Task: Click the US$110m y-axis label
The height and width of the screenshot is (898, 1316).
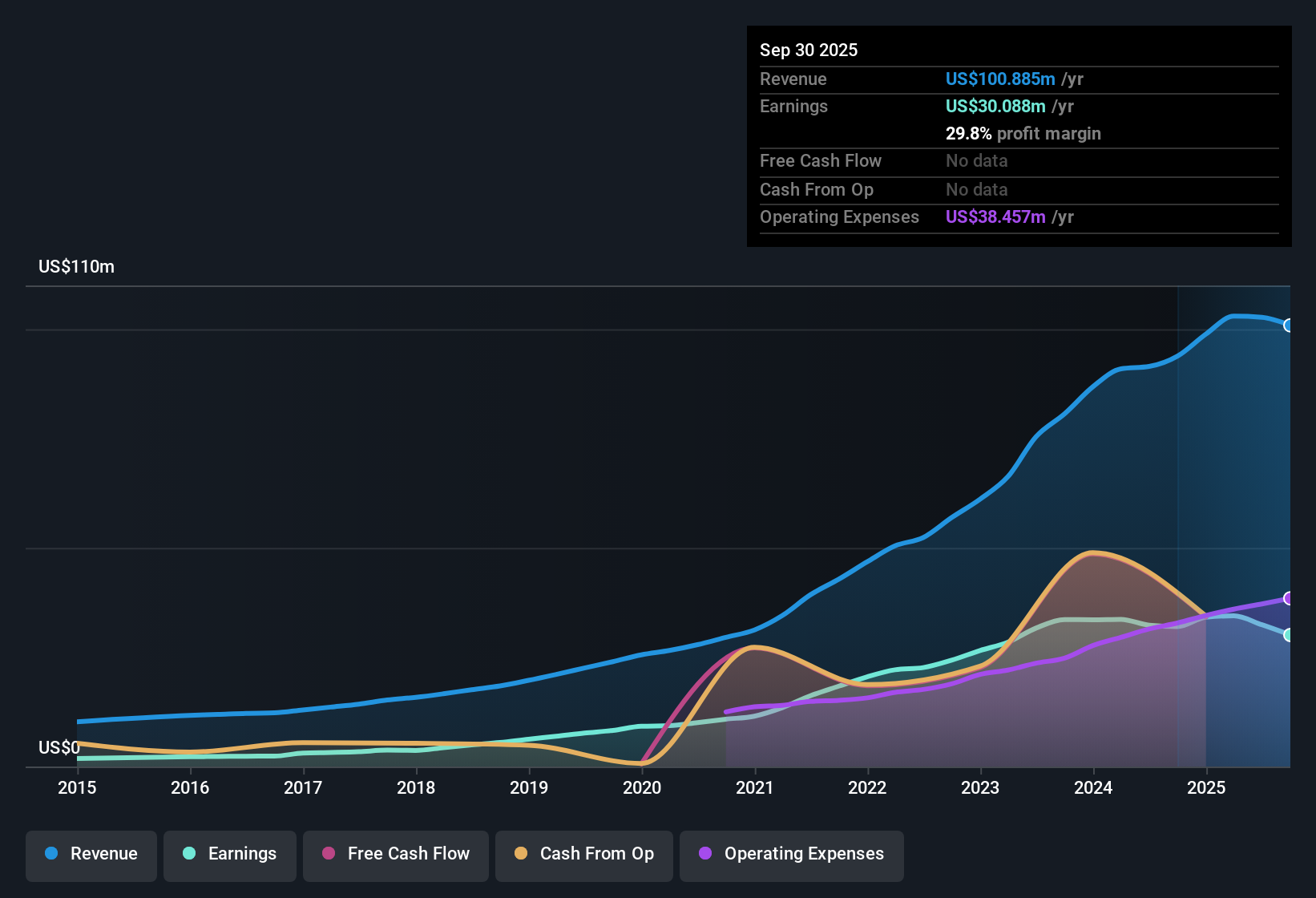Action: click(x=77, y=267)
